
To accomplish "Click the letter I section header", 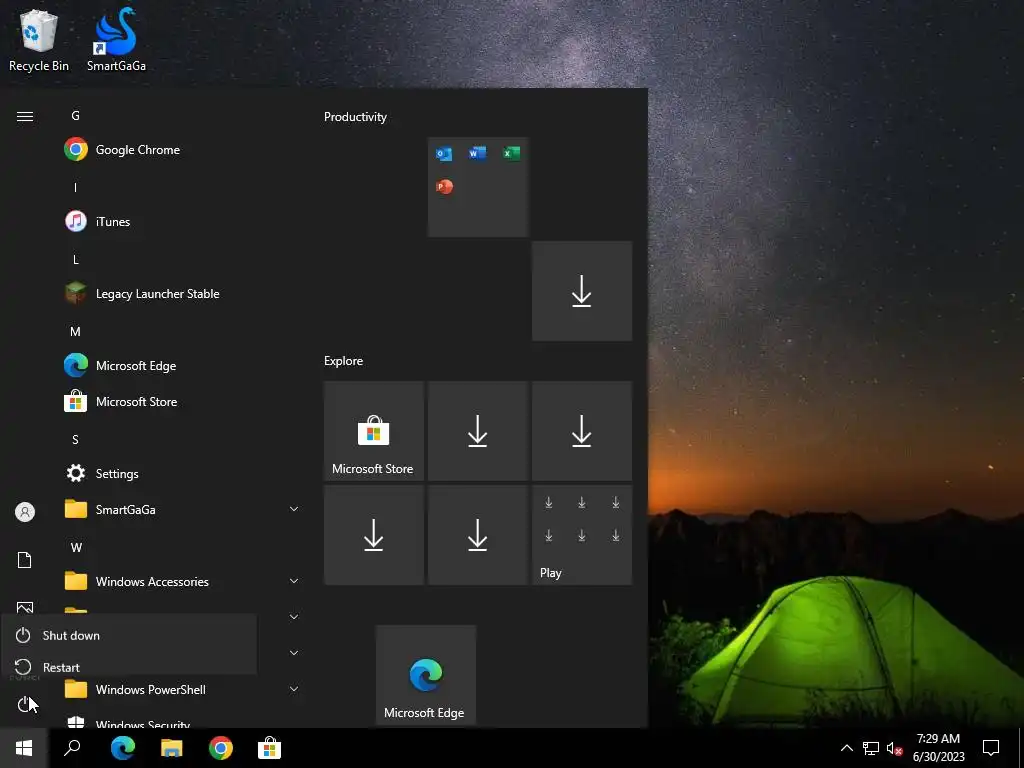I will pos(75,187).
